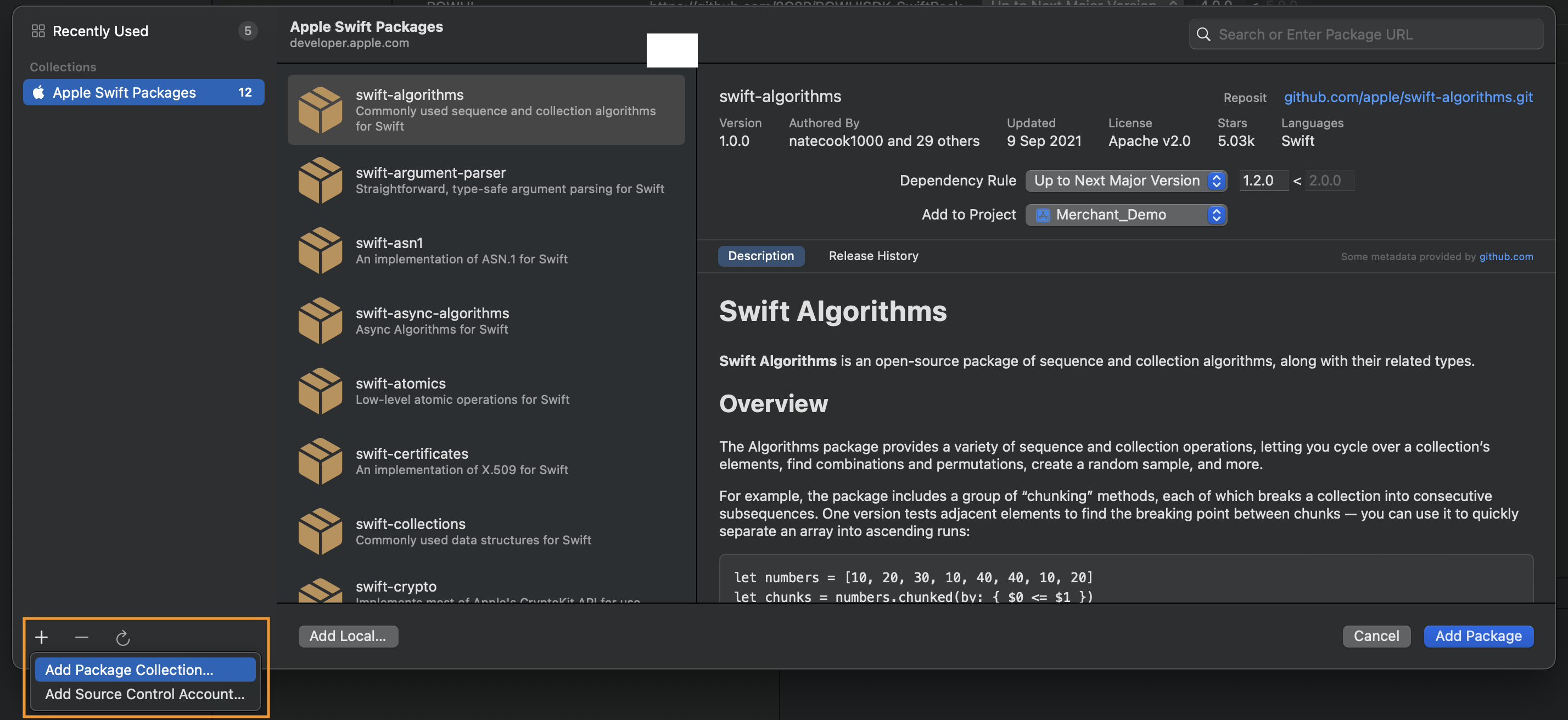Select swift-async-algorithms package row
The width and height of the screenshot is (1568, 720).
click(486, 320)
